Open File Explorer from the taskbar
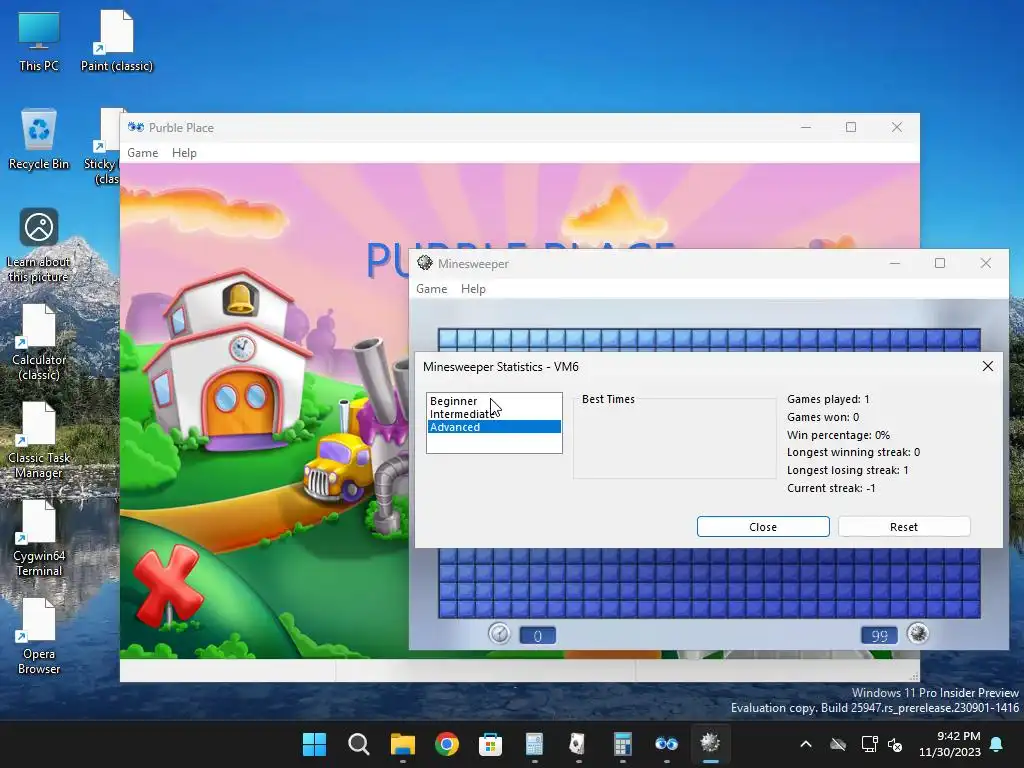The height and width of the screenshot is (768, 1024). coord(402,744)
